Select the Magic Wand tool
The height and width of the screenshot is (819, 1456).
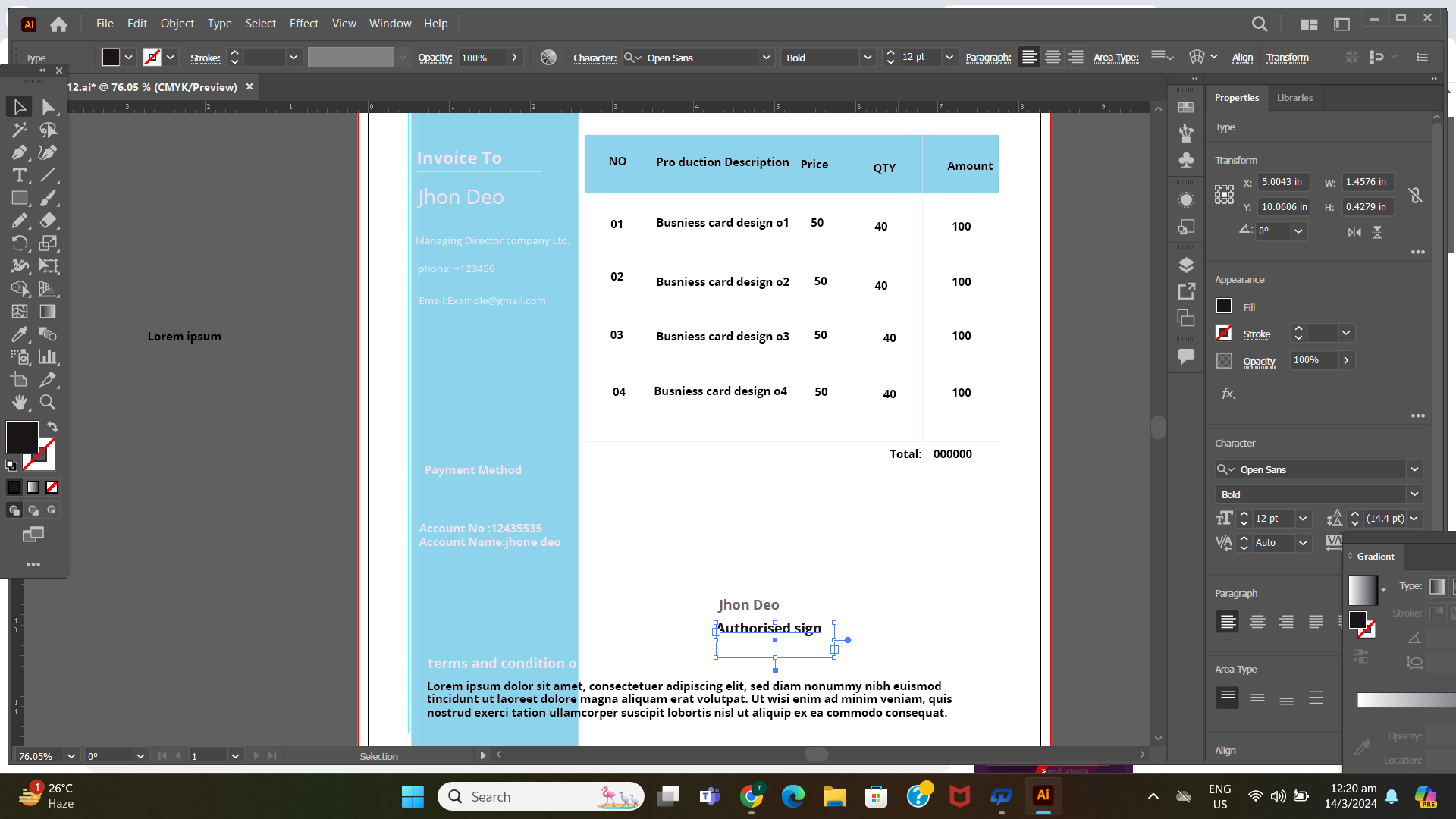(20, 130)
